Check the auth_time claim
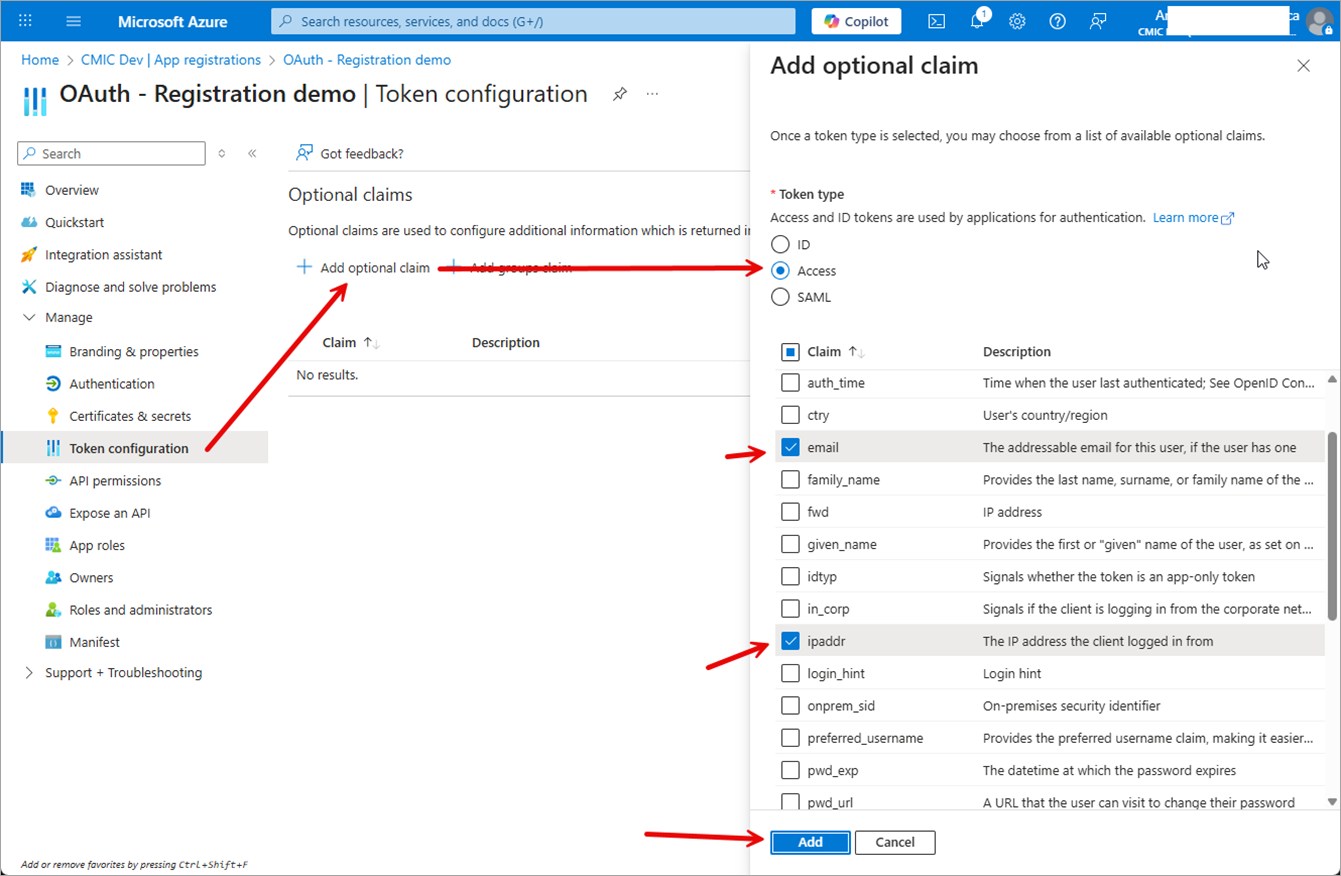 pos(790,382)
